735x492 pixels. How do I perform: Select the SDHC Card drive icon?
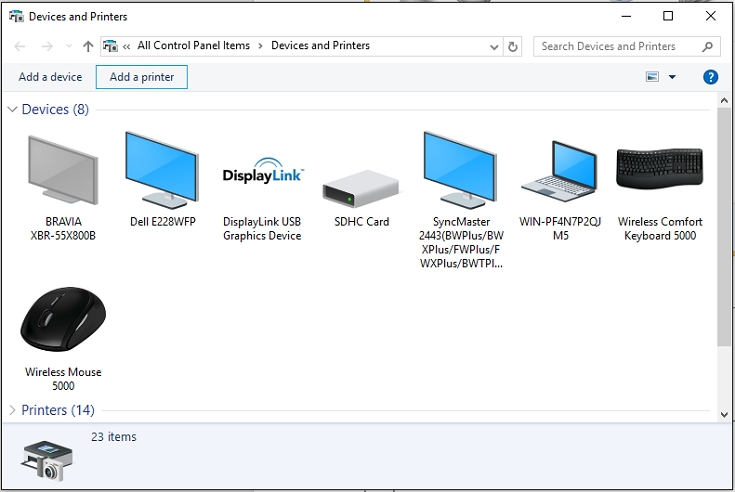click(x=361, y=188)
